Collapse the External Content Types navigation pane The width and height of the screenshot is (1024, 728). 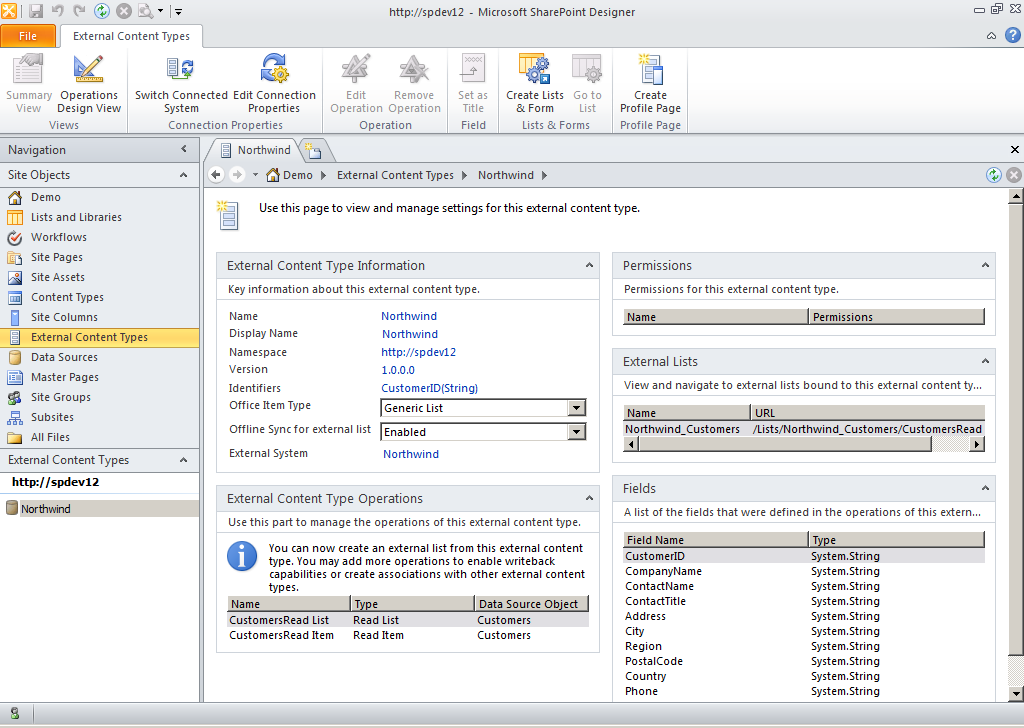184,460
